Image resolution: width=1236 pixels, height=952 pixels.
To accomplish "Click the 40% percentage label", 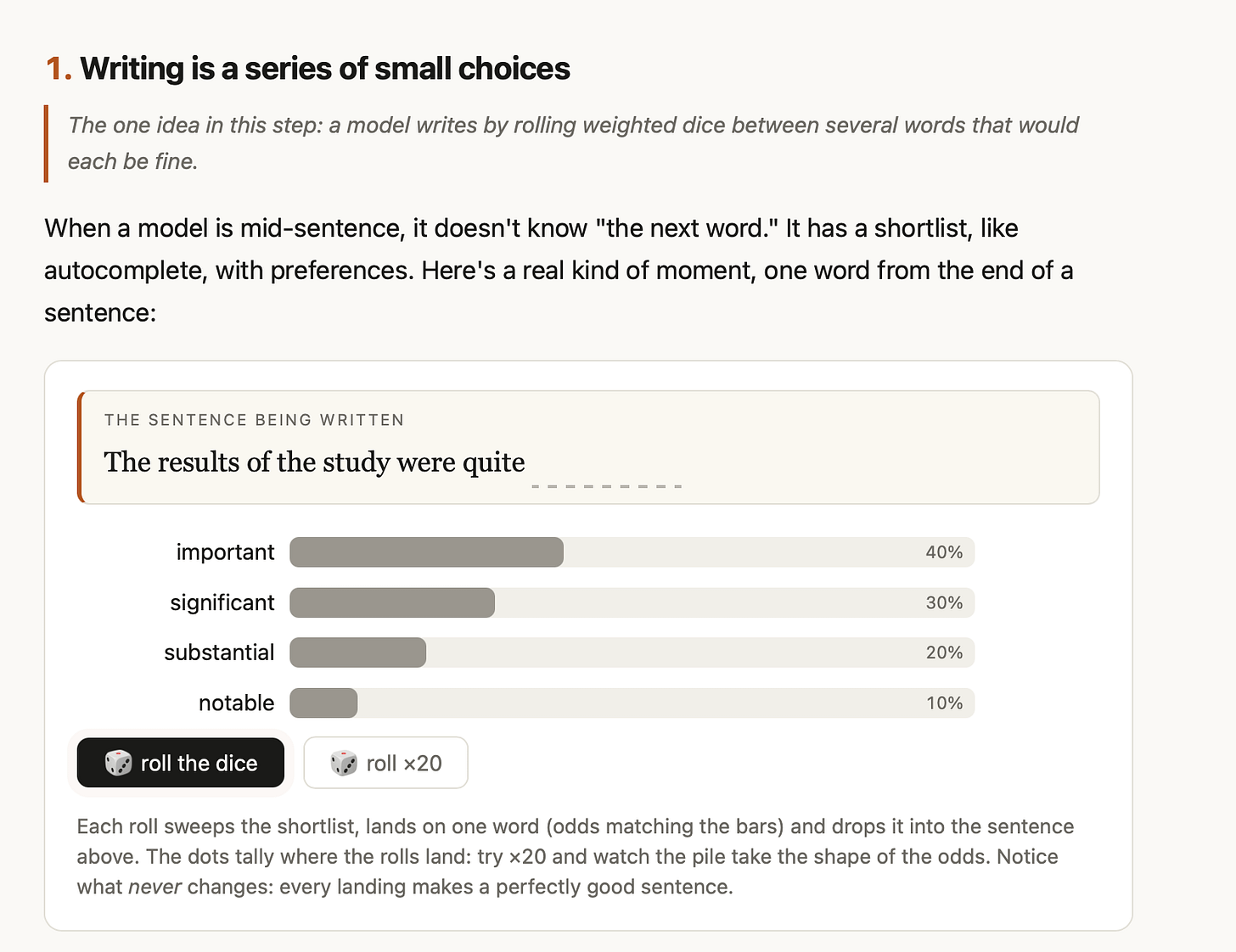I will click(944, 552).
